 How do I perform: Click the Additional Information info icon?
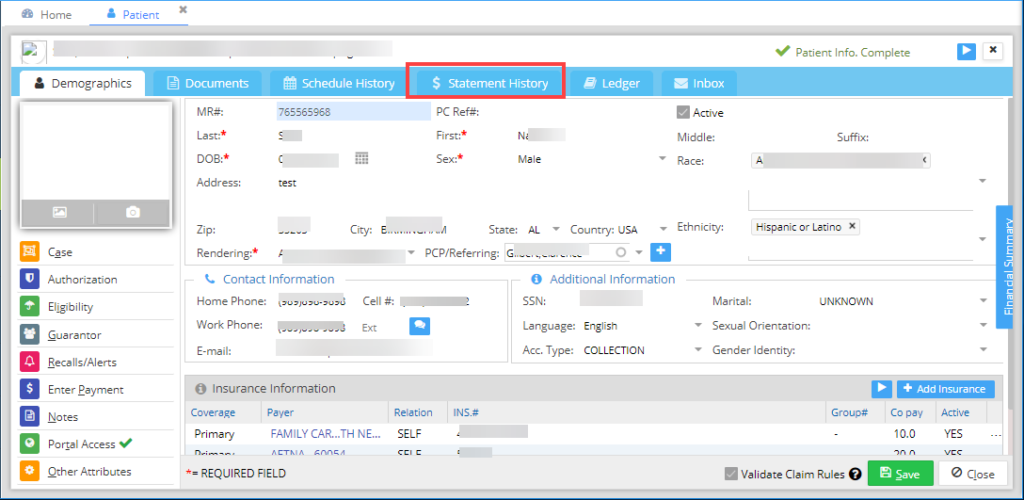(x=537, y=279)
